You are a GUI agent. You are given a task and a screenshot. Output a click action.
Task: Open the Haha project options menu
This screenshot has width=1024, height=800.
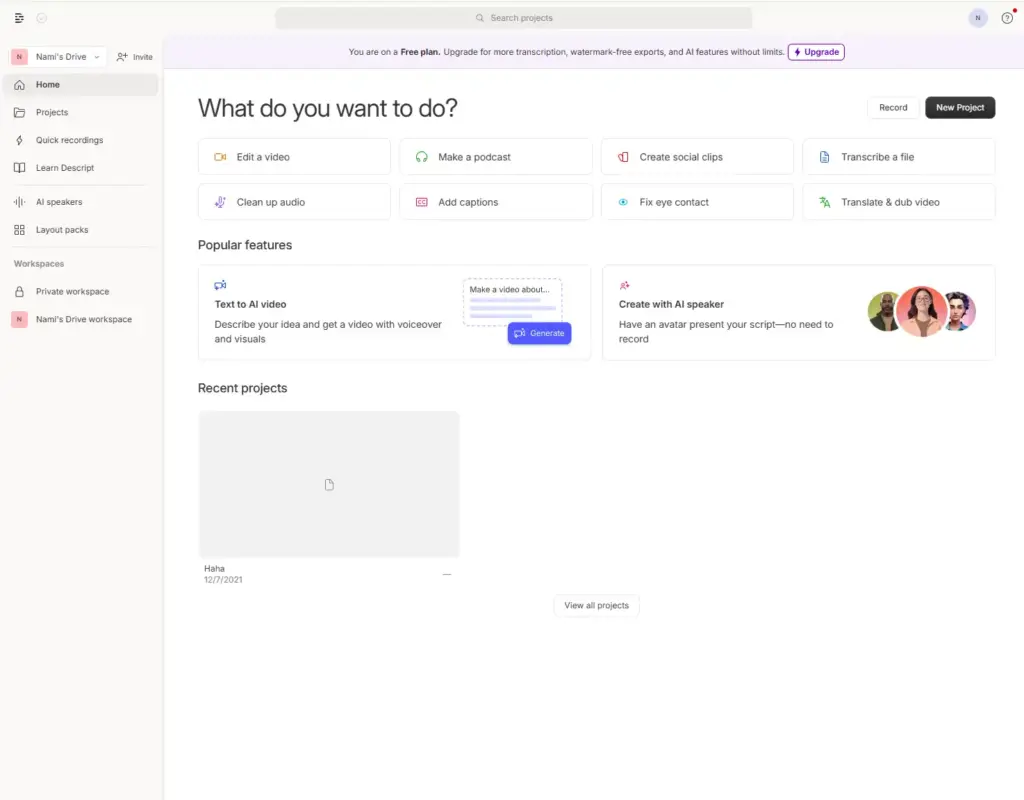447,575
